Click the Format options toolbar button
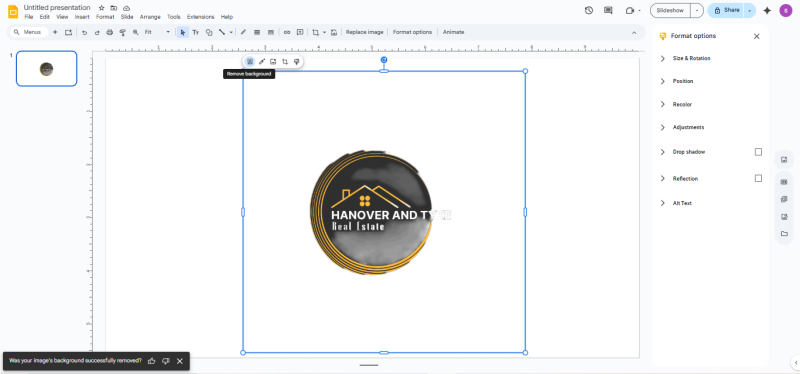This screenshot has width=800, height=374. pyautogui.click(x=412, y=32)
